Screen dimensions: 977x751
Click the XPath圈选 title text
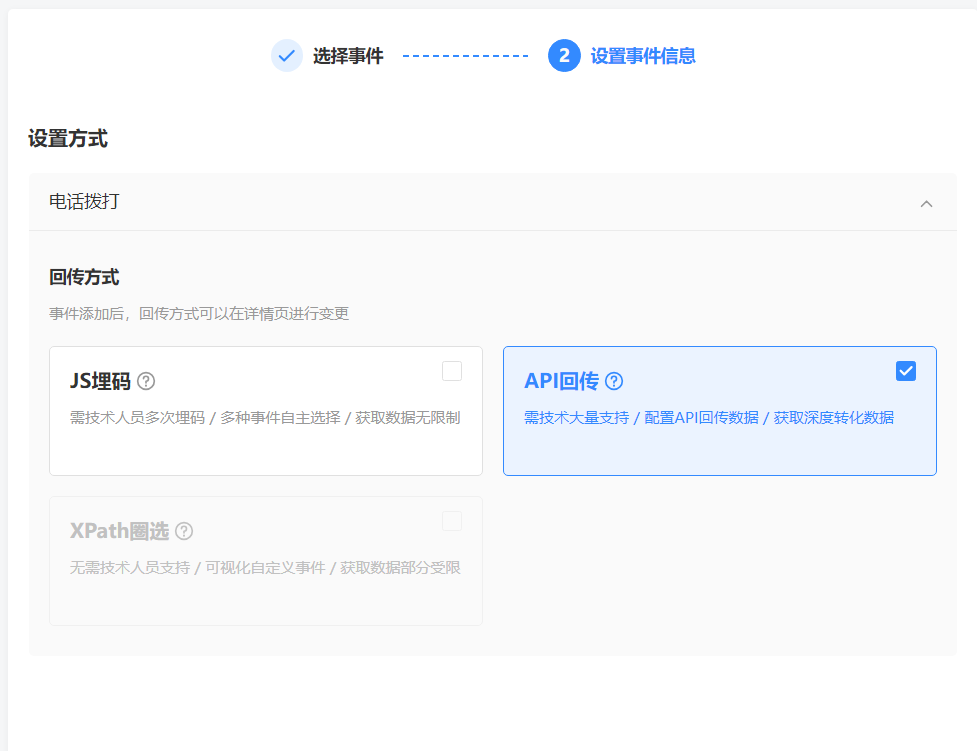pos(119,531)
